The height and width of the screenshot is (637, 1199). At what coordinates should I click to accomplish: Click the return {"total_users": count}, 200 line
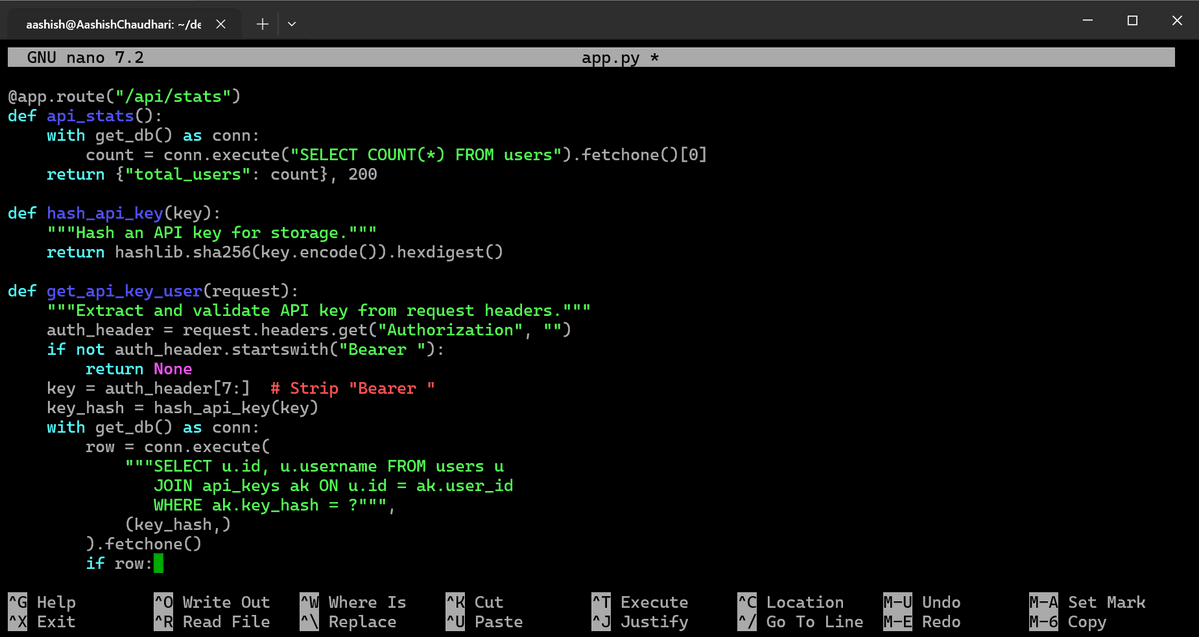pos(212,174)
